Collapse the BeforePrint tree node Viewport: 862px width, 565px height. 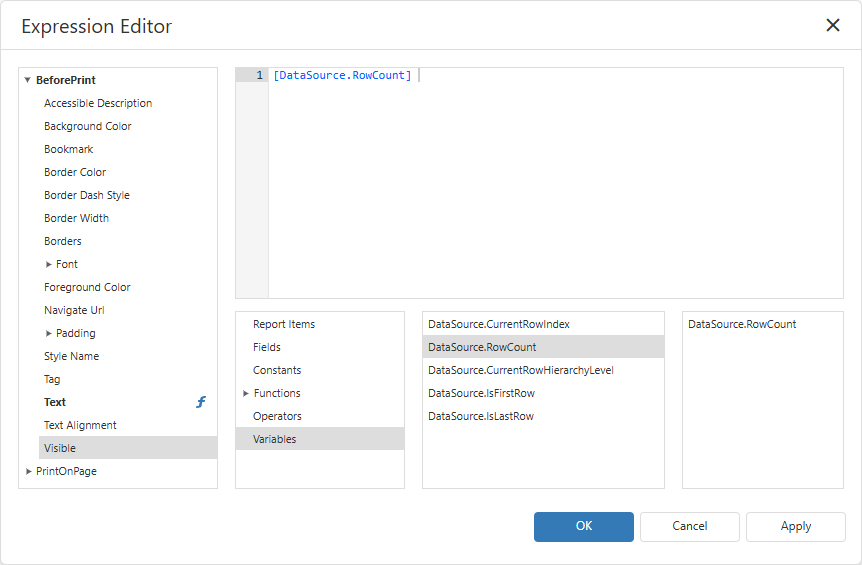coord(27,80)
